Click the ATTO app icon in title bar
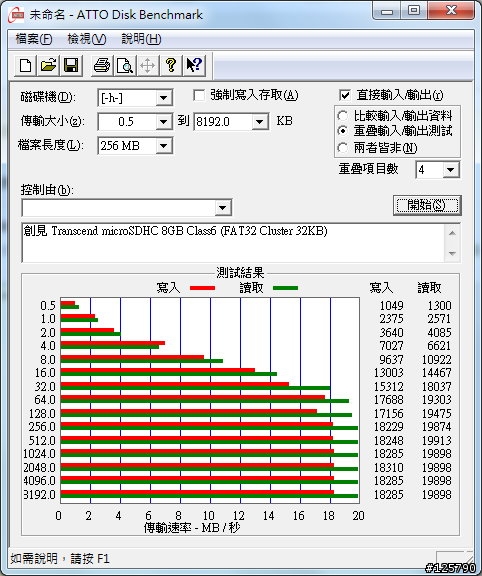The image size is (482, 576). click(17, 15)
